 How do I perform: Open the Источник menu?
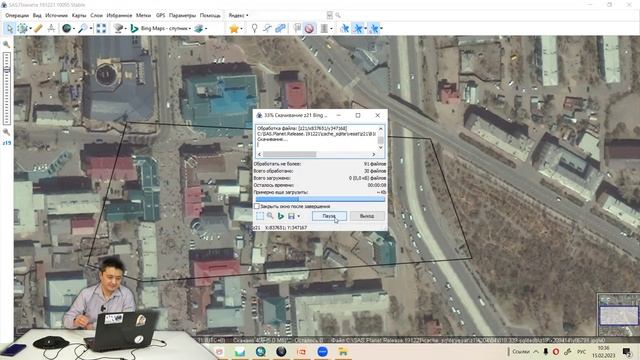pos(56,15)
